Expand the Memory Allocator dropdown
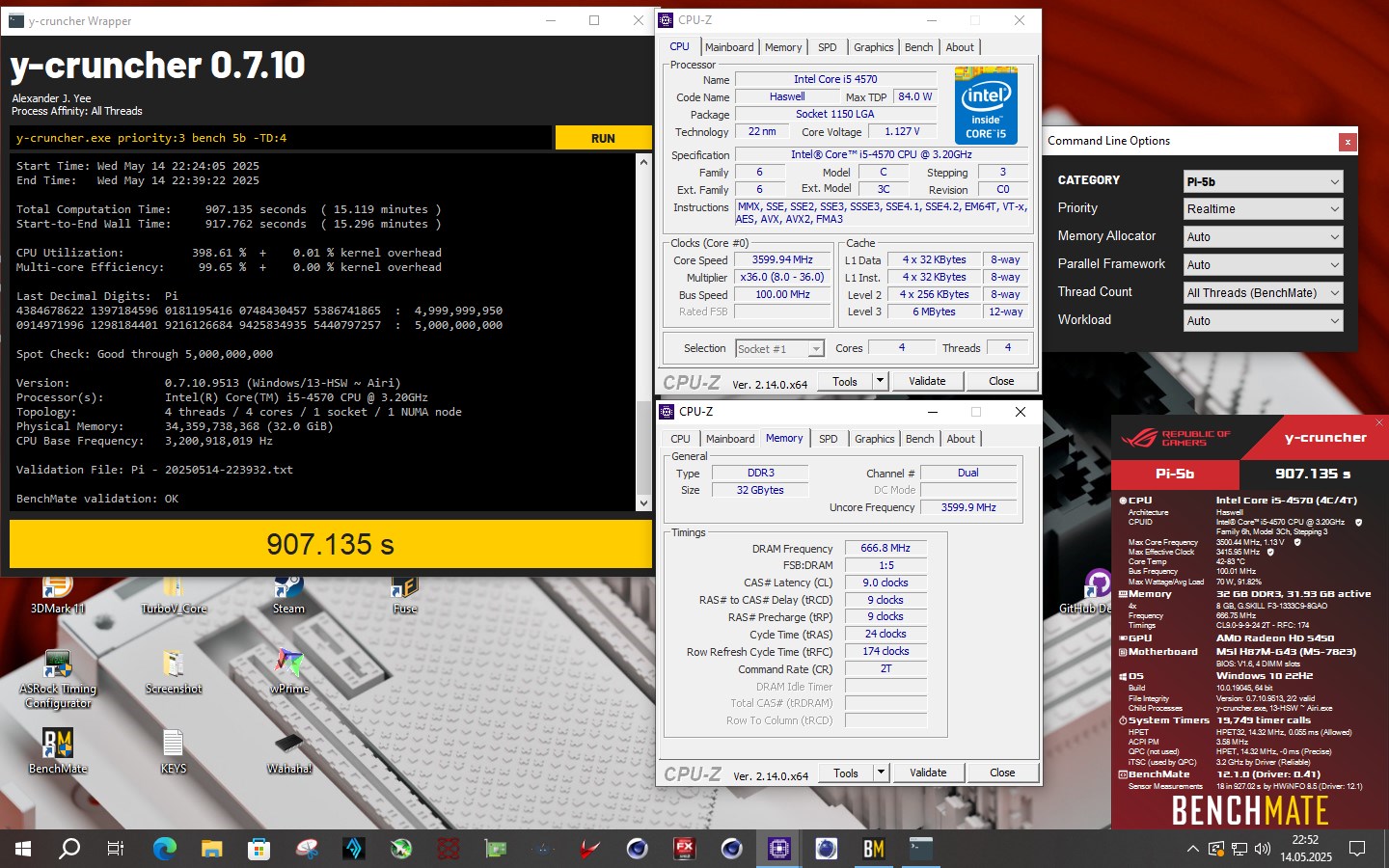This screenshot has width=1389, height=868. [x=1263, y=237]
